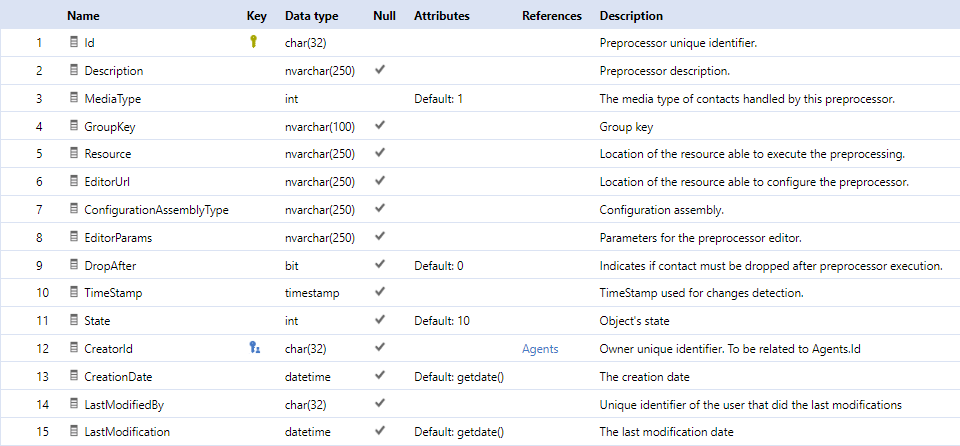This screenshot has width=960, height=446.
Task: Click the column icon beside Description
Action: point(74,70)
